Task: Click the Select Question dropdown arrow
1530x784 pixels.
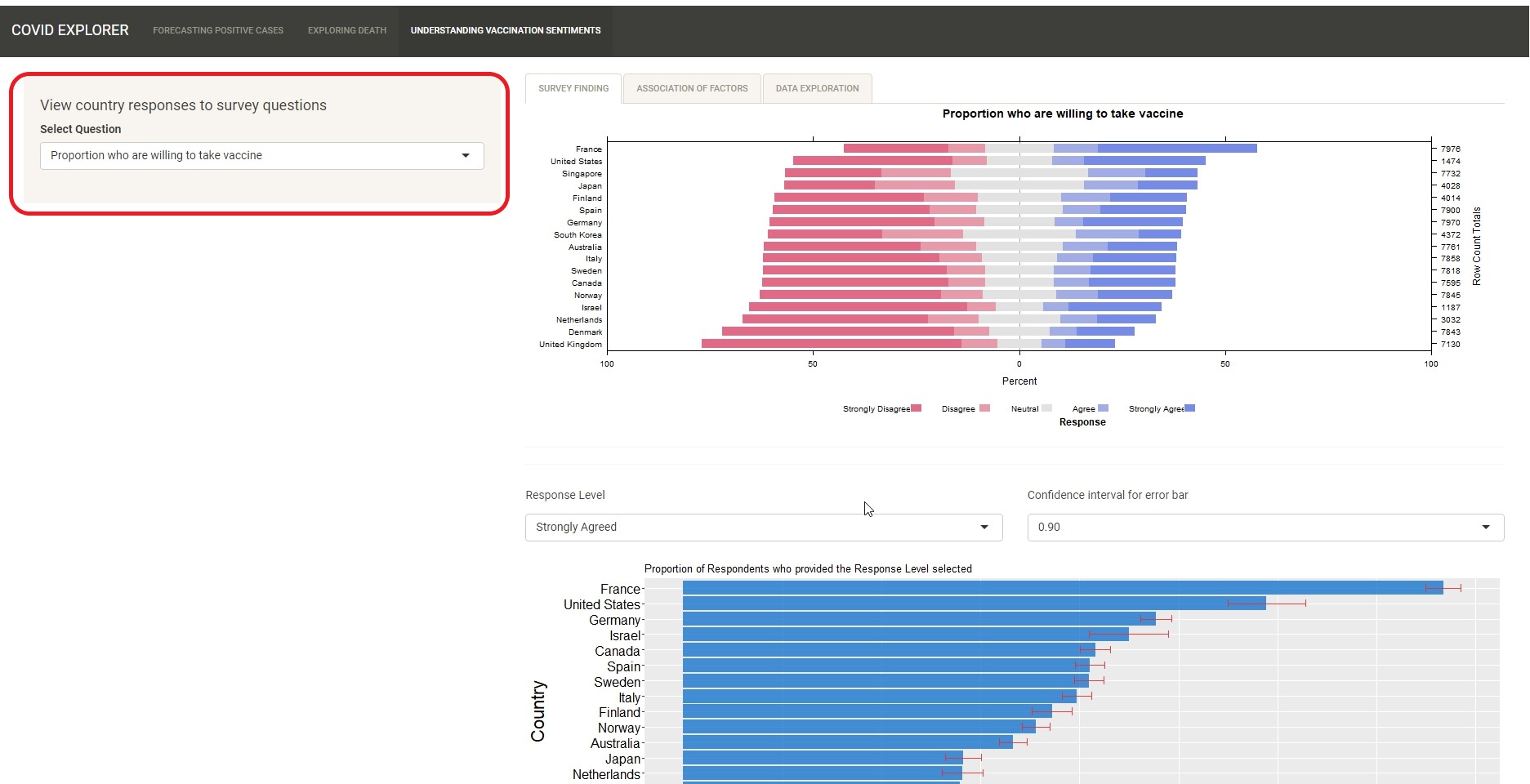Action: tap(466, 156)
